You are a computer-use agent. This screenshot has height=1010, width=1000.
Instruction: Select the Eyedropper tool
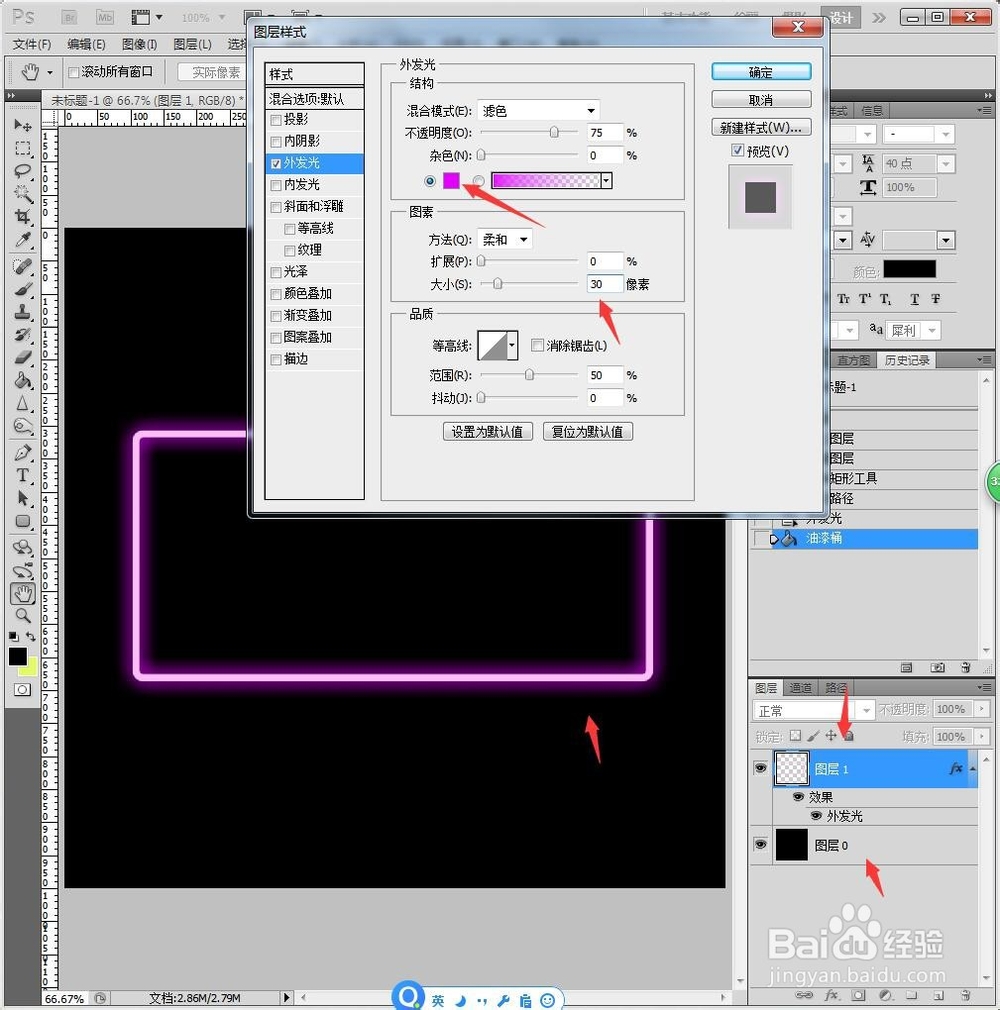click(23, 240)
